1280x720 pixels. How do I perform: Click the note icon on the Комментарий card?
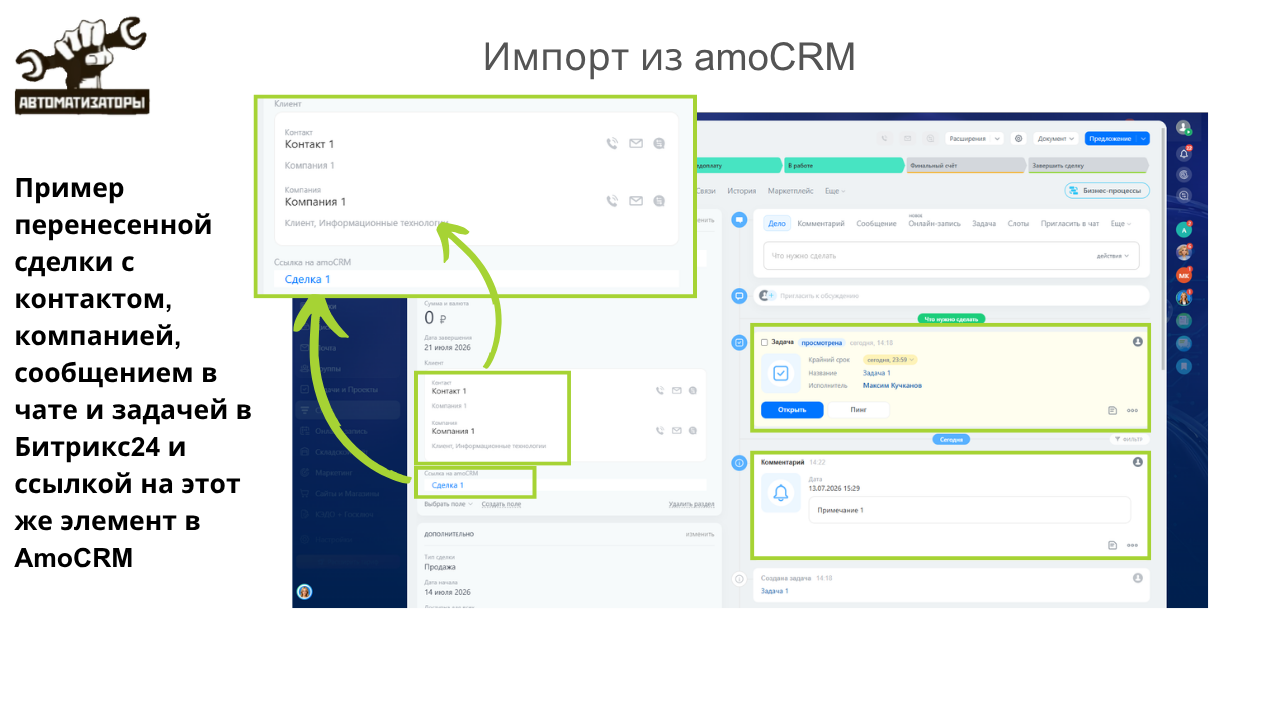[1112, 545]
